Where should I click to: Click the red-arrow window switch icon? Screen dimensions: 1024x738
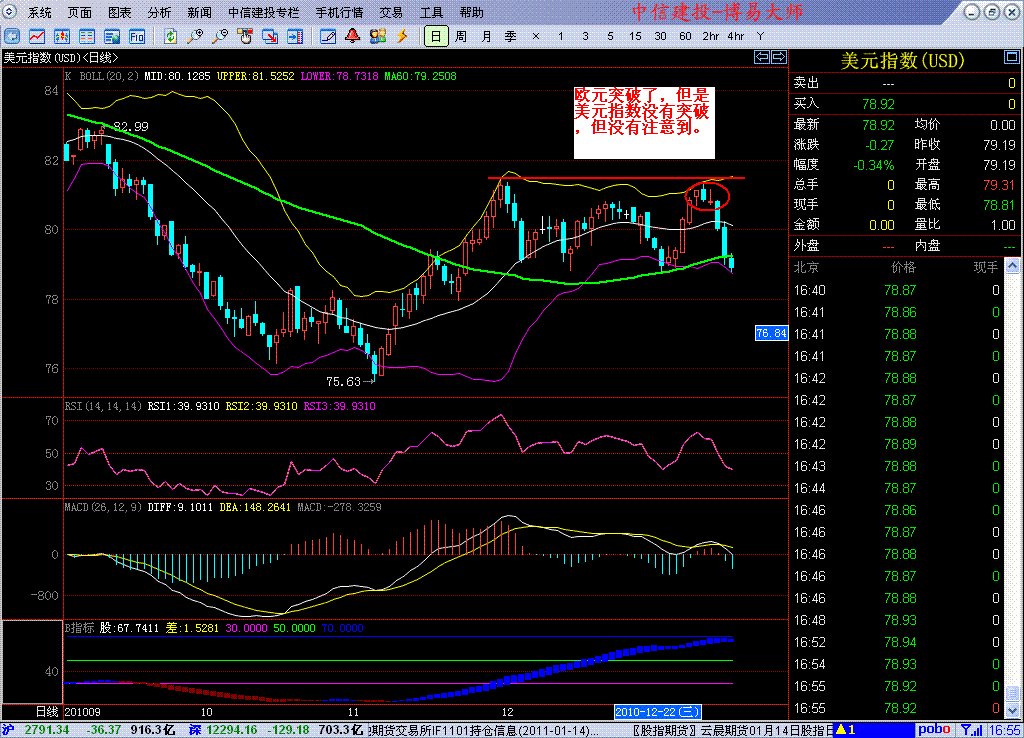270,37
